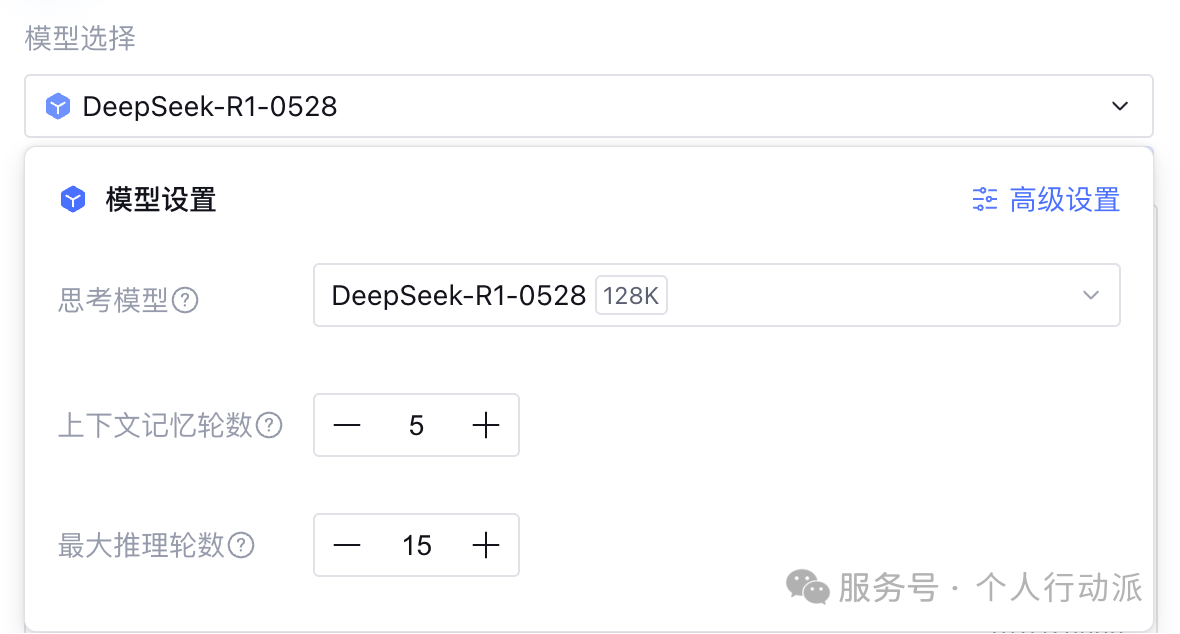Click the help icon next to 上下文记忆轮数

pyautogui.click(x=269, y=426)
